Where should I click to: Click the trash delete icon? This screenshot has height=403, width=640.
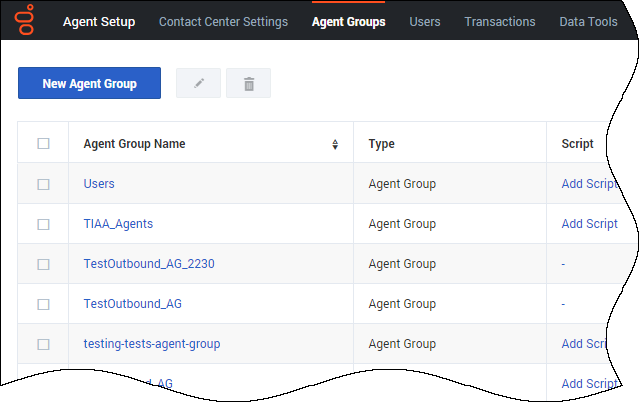coord(248,84)
